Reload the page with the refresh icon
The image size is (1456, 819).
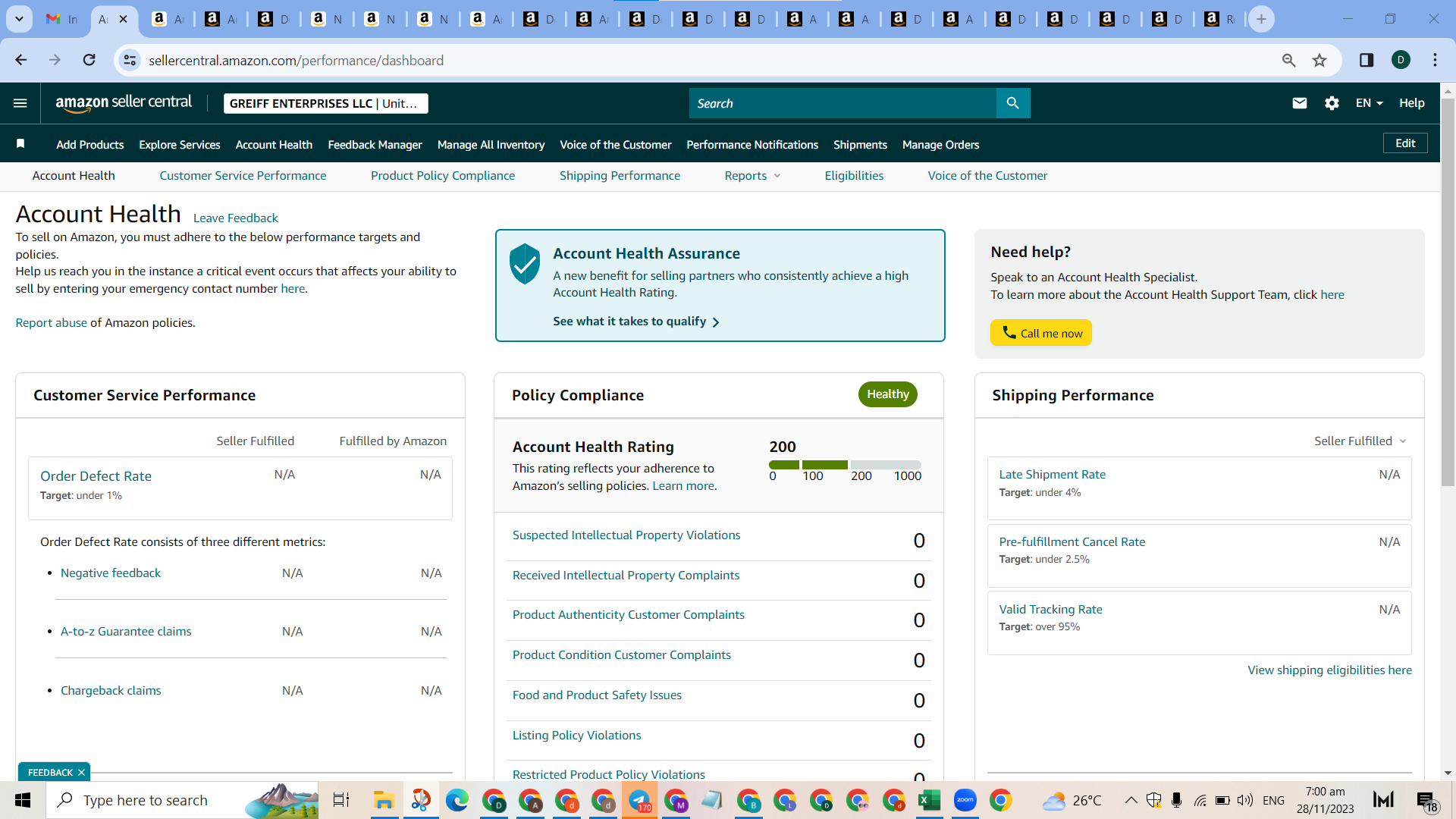[x=89, y=60]
